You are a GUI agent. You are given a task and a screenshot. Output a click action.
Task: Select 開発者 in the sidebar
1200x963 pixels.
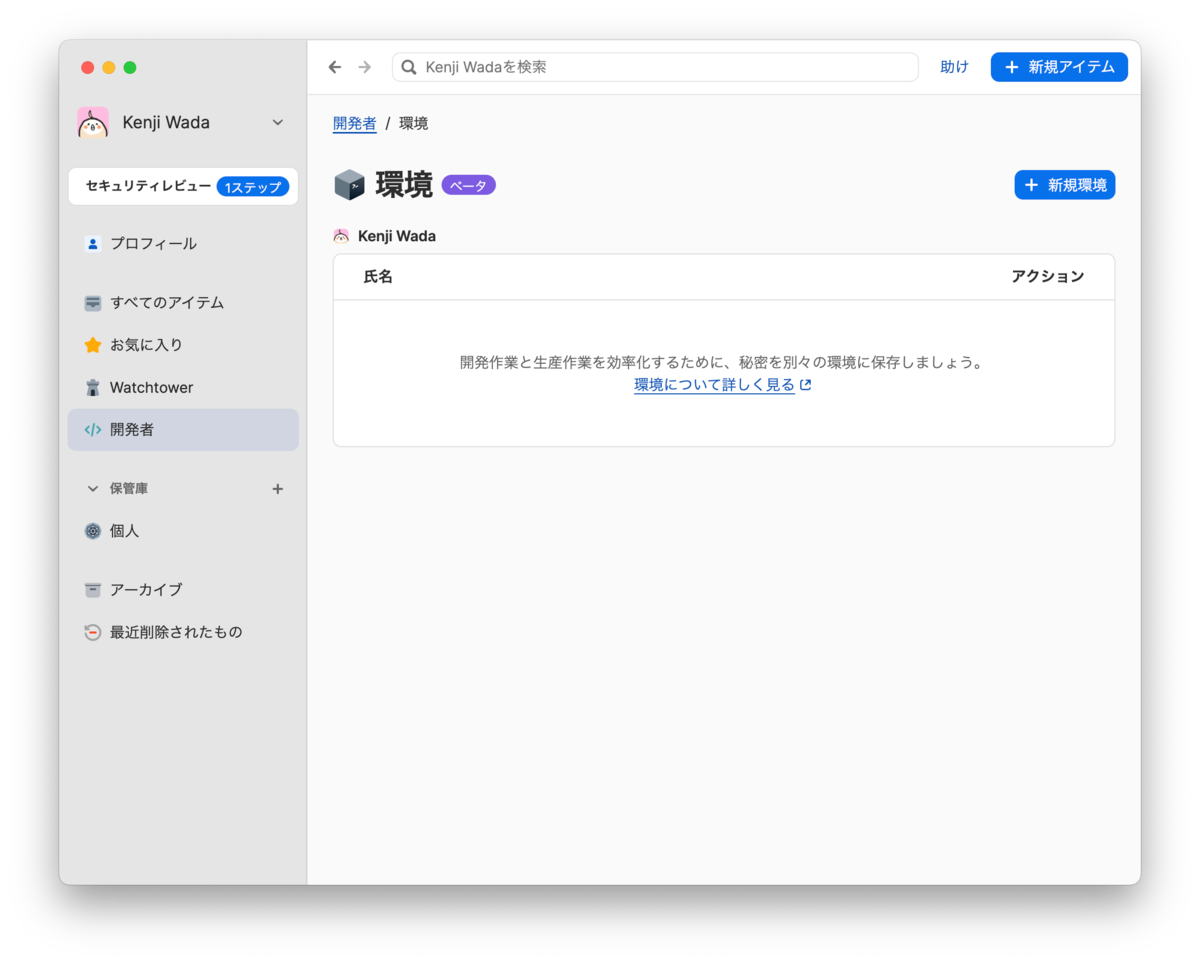[x=183, y=430]
